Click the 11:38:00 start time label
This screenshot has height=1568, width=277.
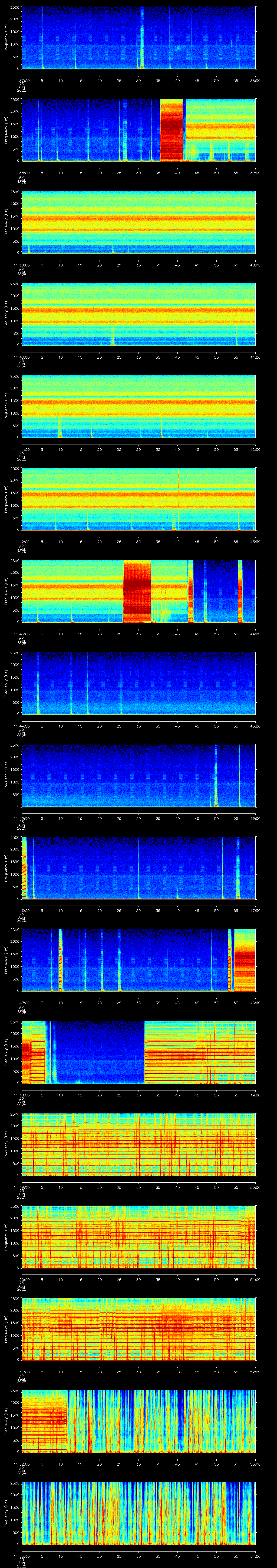(x=21, y=173)
